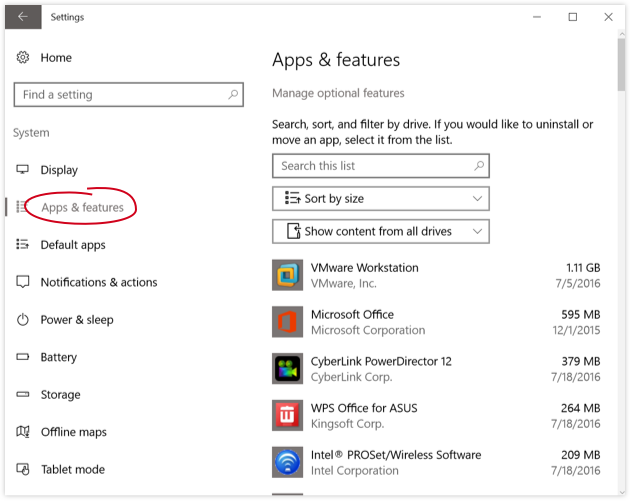The image size is (630, 501).
Task: Select Battery in the sidebar
Action: tap(59, 357)
